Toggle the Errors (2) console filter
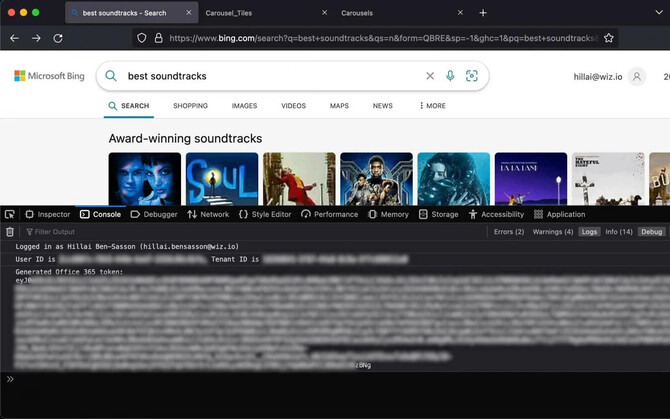670x419 pixels. click(x=509, y=232)
